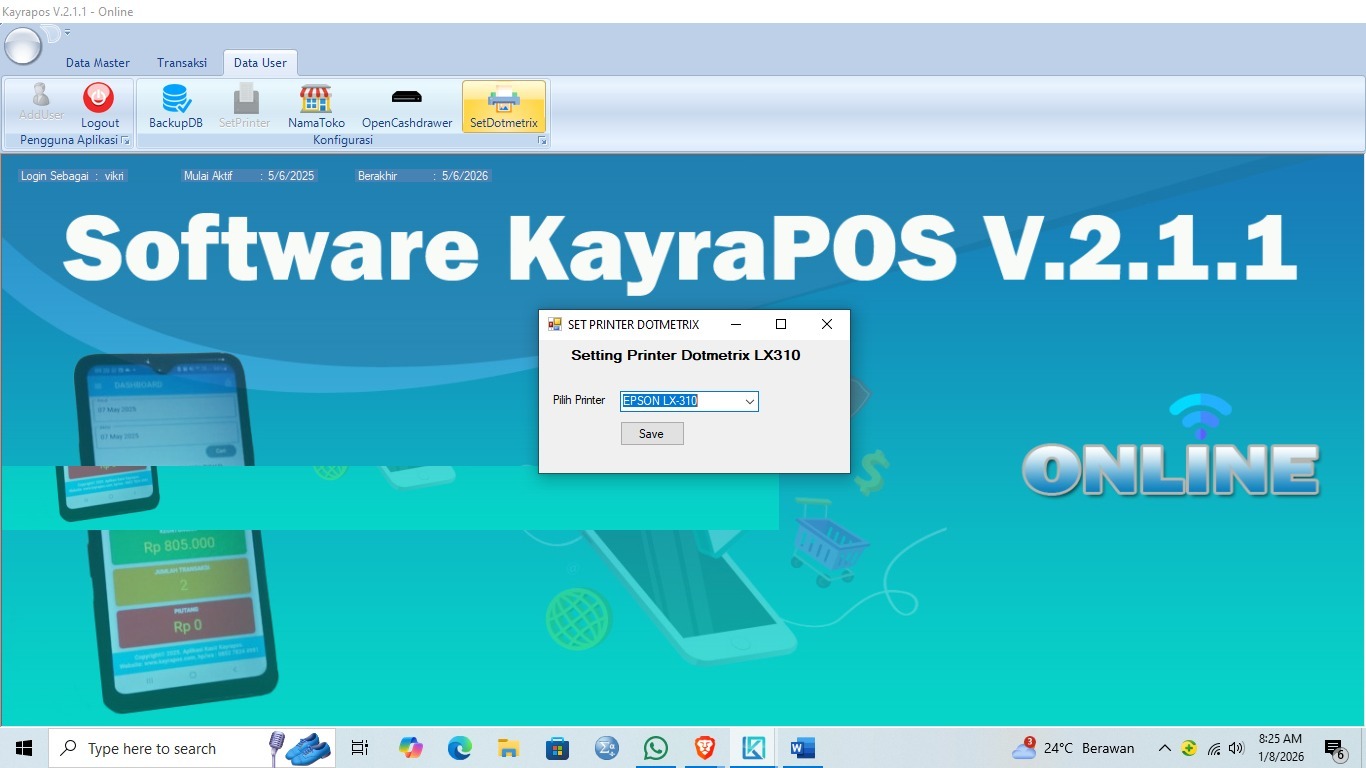Expand the Pengguna Aplikasi group launcher
This screenshot has width=1366, height=768.
click(126, 141)
